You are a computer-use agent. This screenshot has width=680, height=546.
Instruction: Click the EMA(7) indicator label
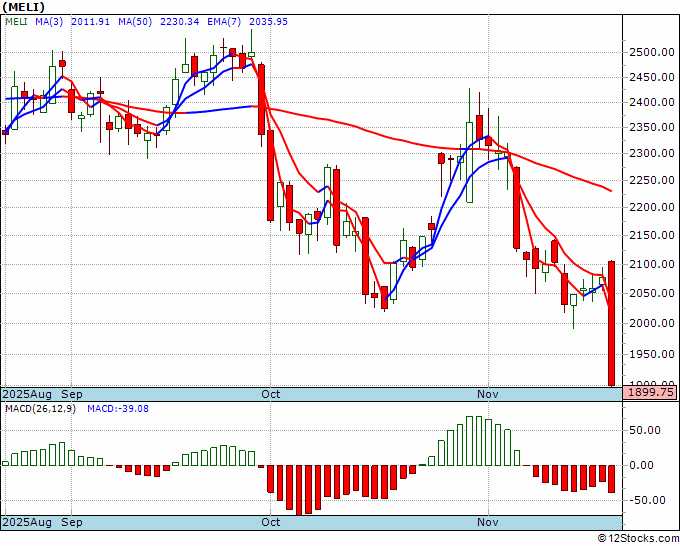point(224,22)
